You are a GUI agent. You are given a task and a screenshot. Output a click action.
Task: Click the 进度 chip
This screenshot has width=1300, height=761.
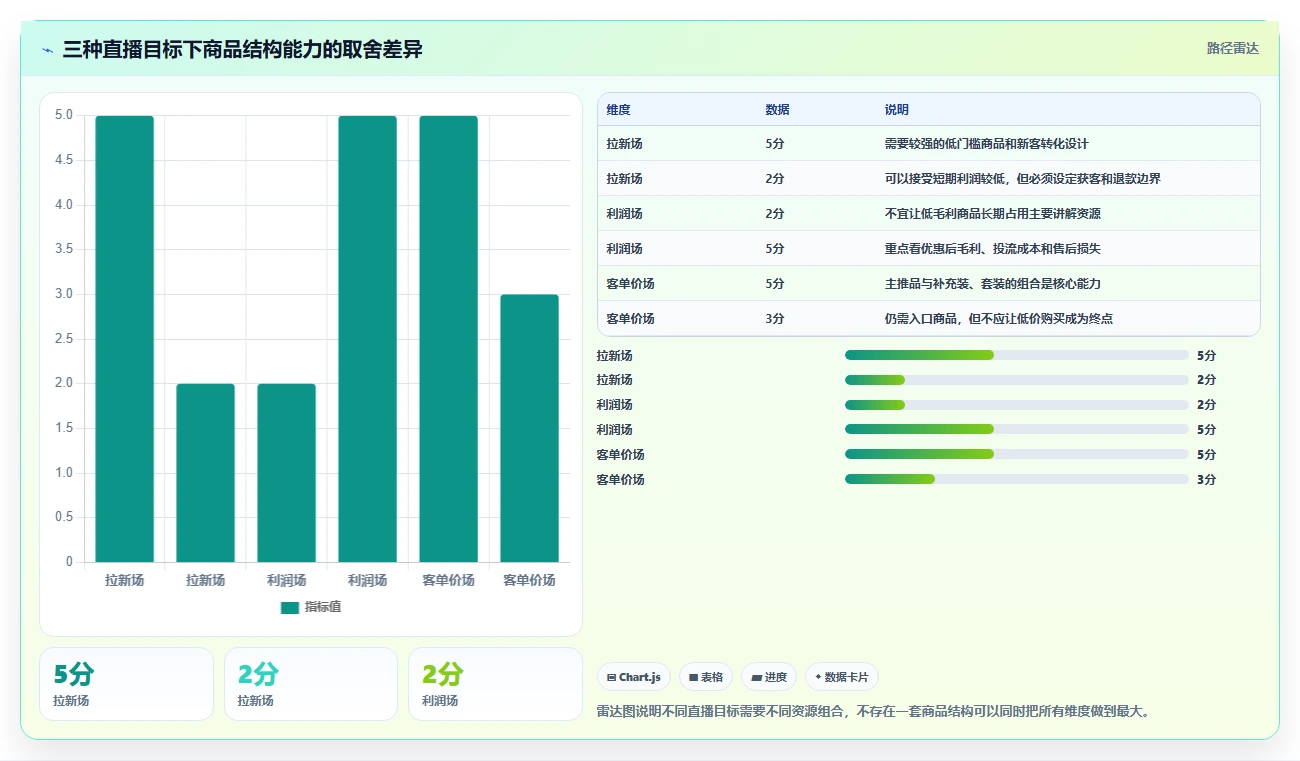coord(769,677)
